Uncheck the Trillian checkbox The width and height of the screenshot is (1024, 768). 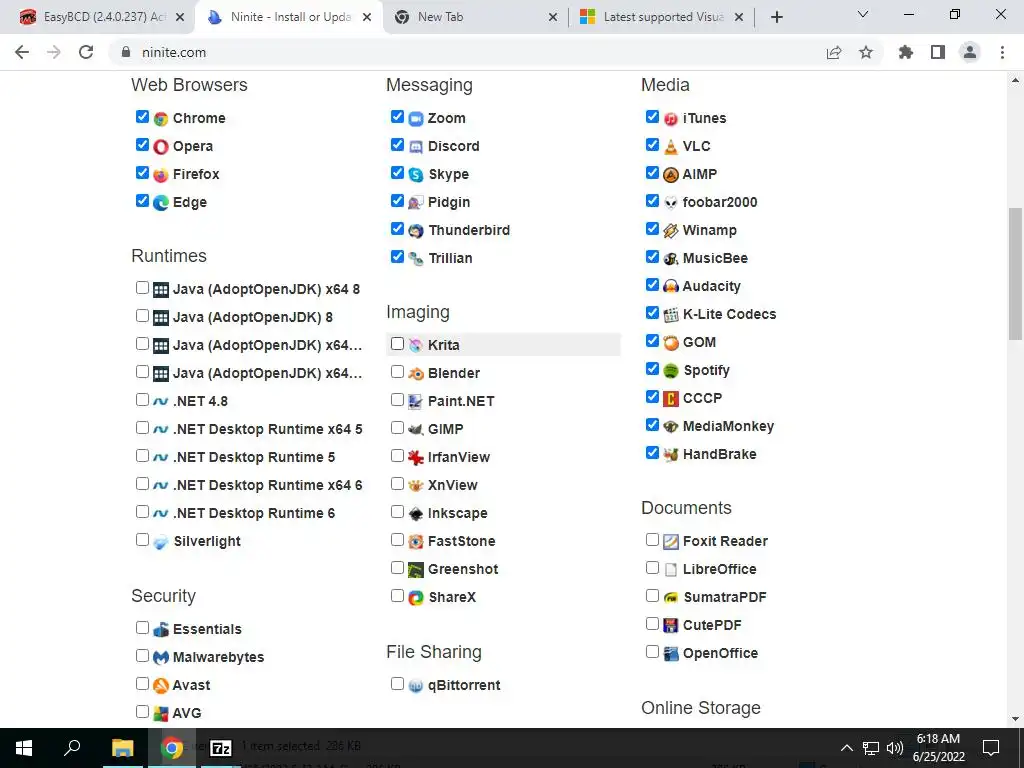point(397,257)
